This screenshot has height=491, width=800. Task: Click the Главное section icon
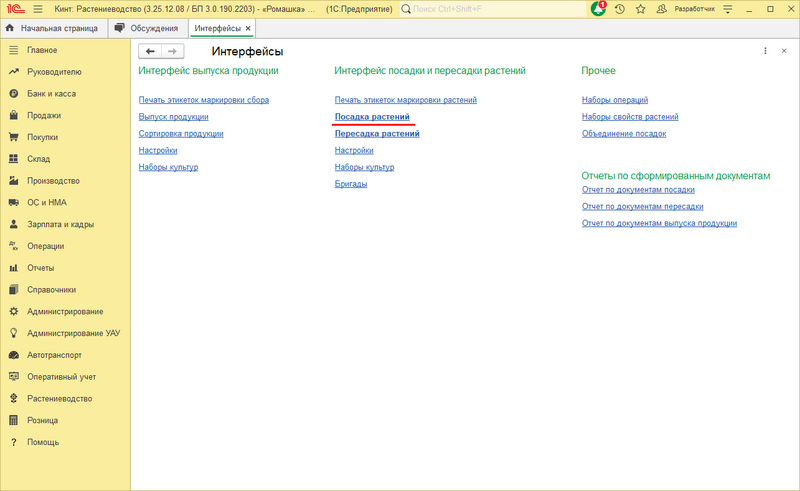pos(14,50)
